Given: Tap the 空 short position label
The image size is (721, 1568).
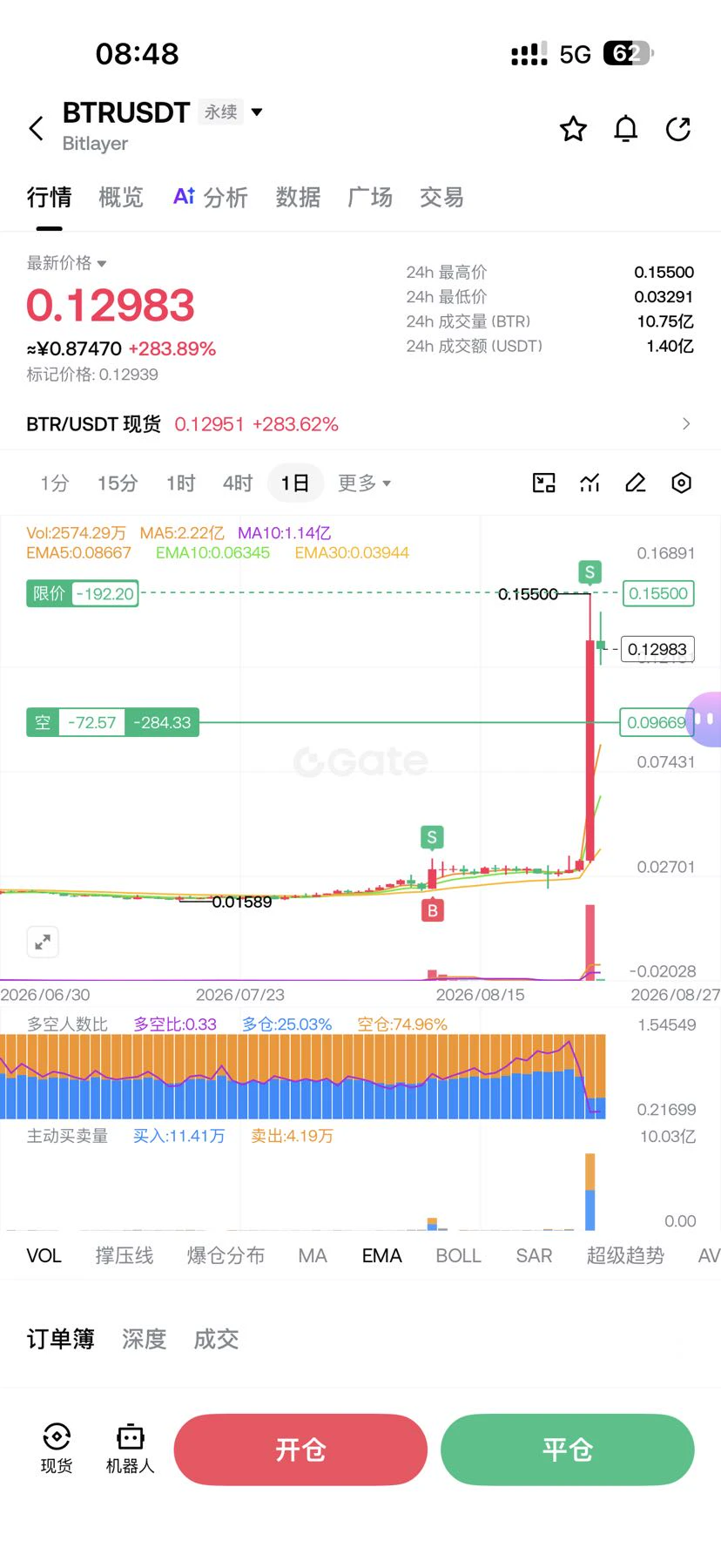Looking at the screenshot, I should (112, 722).
